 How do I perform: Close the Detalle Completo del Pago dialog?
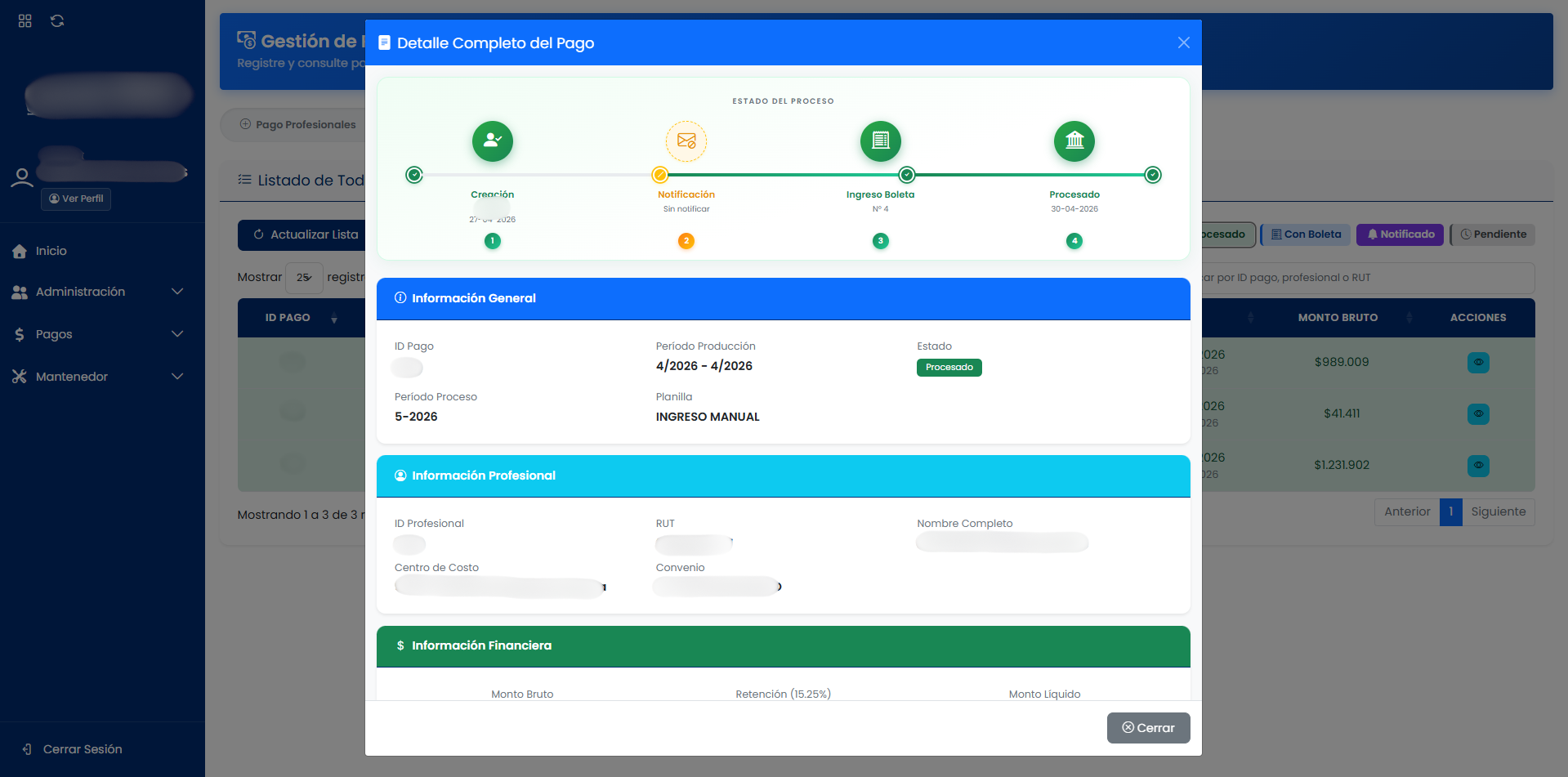tap(1183, 42)
